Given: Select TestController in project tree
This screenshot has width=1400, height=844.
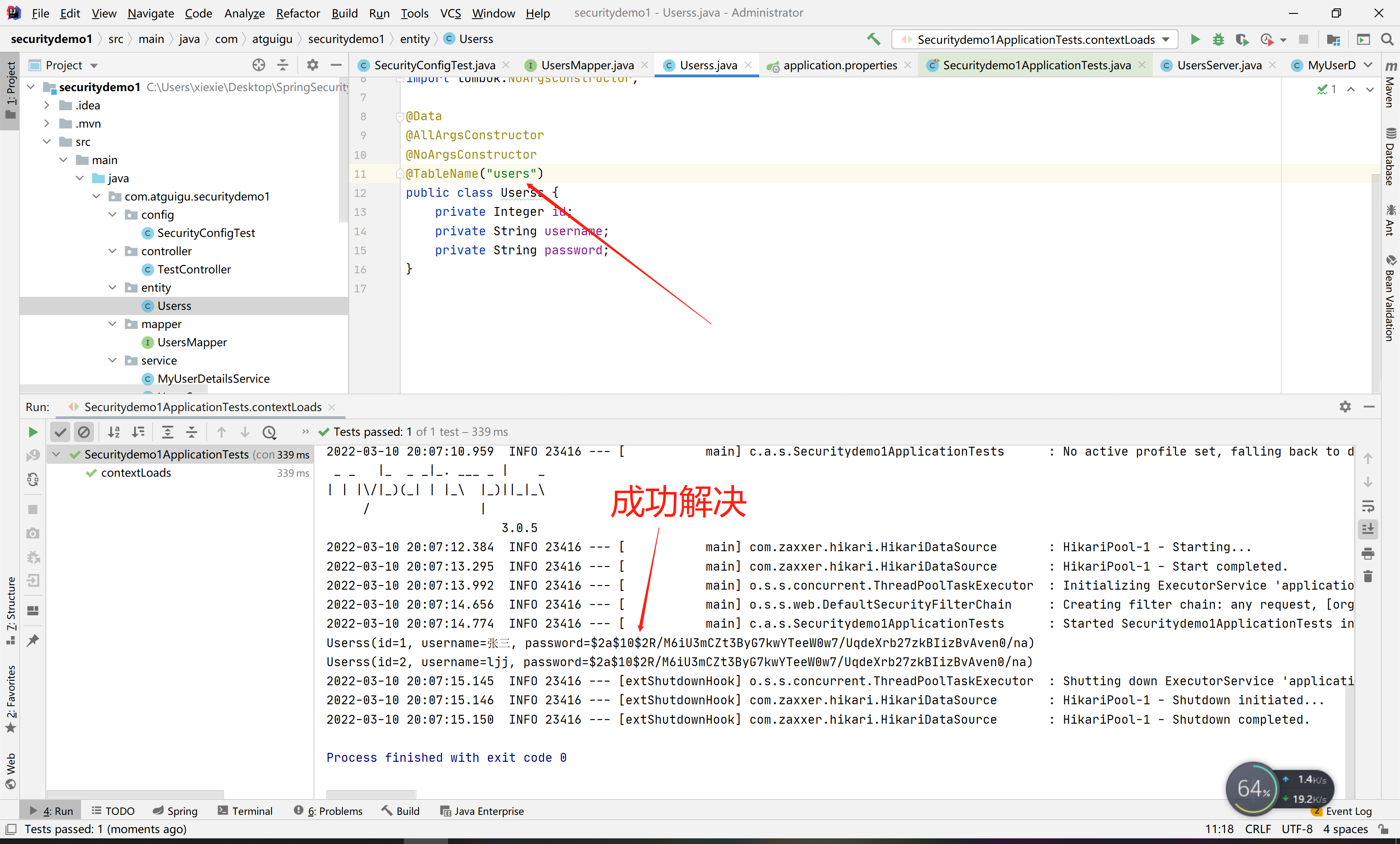Looking at the screenshot, I should tap(194, 269).
